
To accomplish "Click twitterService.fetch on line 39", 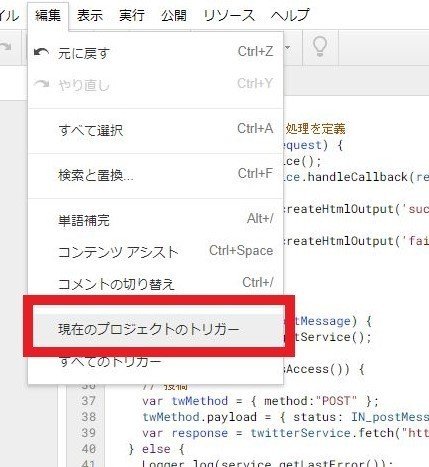I will [x=324, y=433].
